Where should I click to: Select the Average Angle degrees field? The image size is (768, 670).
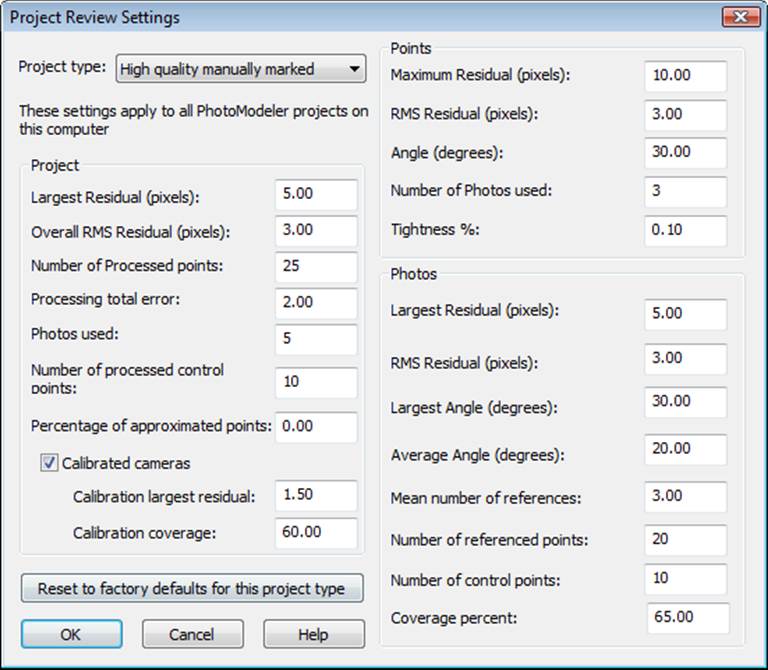click(686, 450)
